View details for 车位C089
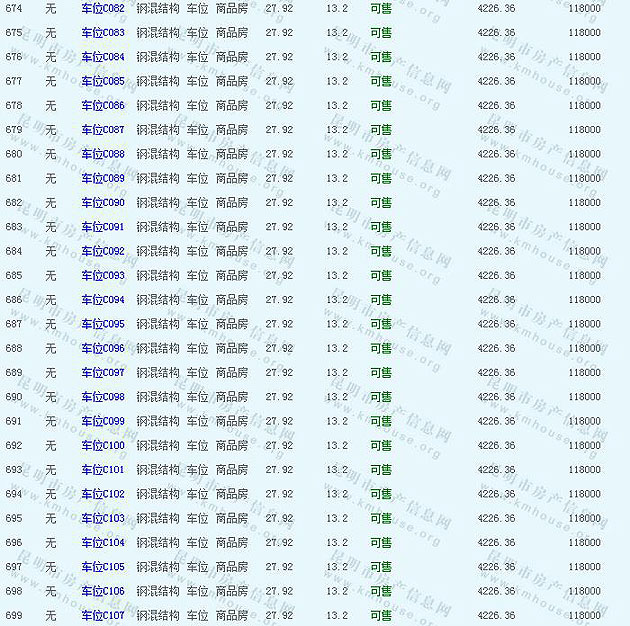 point(103,178)
